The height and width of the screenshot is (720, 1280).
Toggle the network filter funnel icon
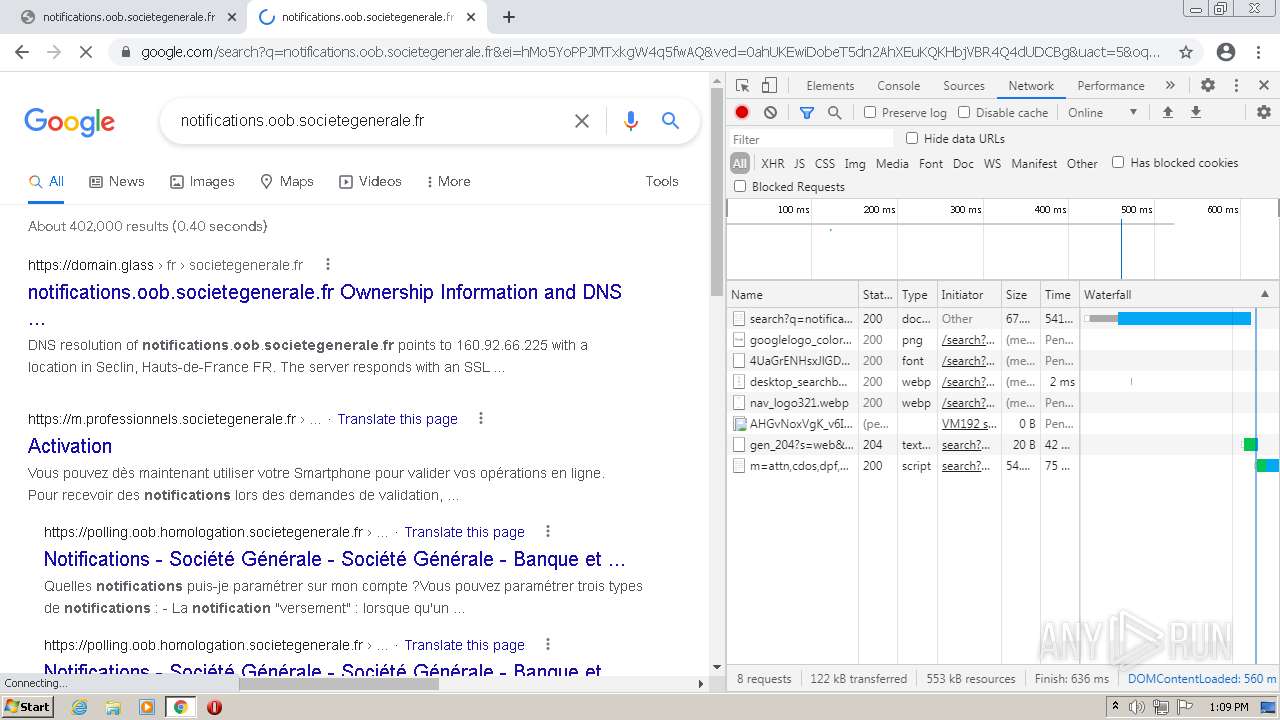tap(807, 113)
